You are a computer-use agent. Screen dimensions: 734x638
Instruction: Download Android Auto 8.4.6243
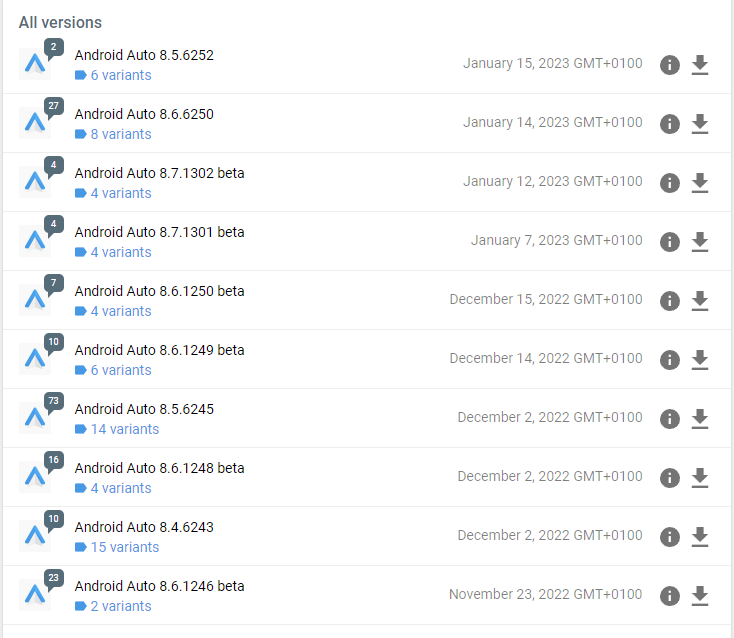[x=700, y=537]
